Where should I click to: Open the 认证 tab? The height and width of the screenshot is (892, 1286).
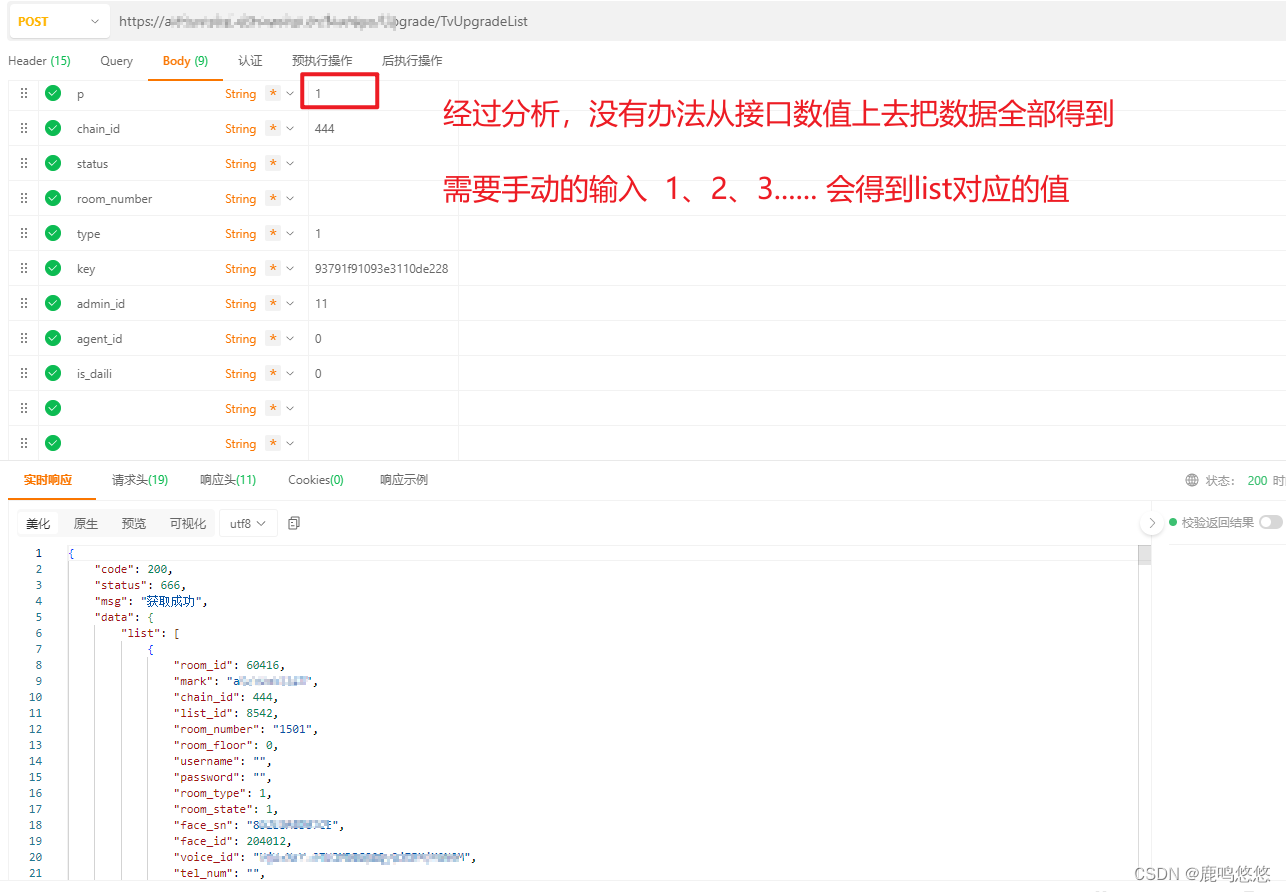(x=250, y=61)
